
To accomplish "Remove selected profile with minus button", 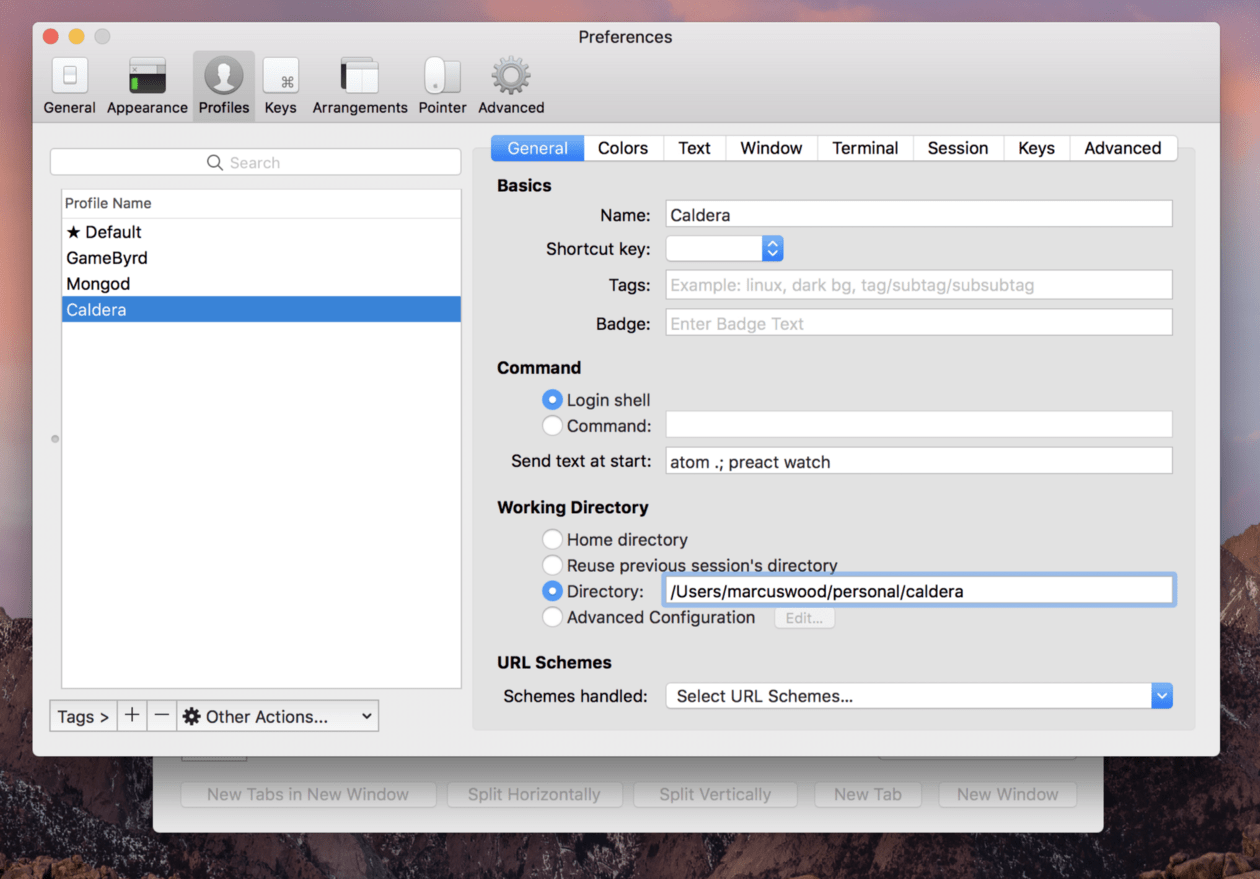I will [x=162, y=715].
